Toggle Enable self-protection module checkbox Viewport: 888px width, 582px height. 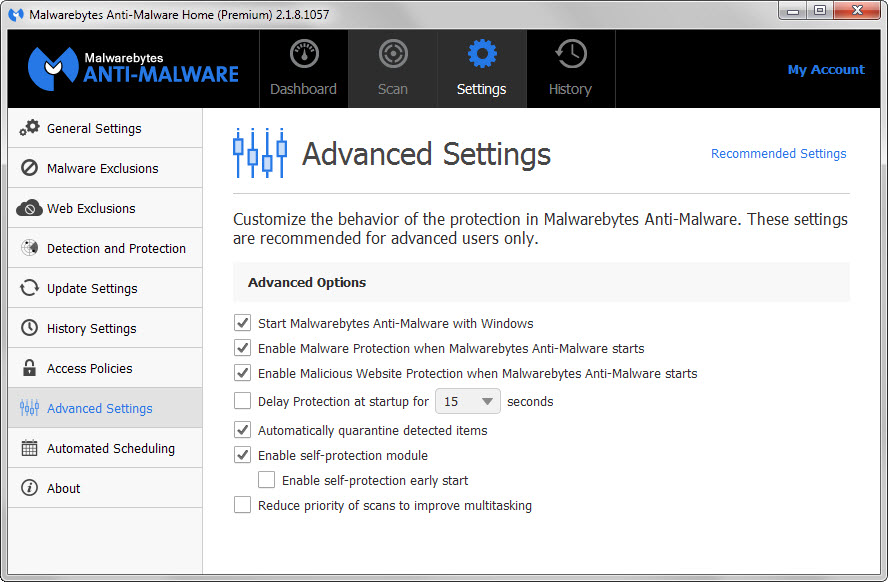pyautogui.click(x=242, y=455)
